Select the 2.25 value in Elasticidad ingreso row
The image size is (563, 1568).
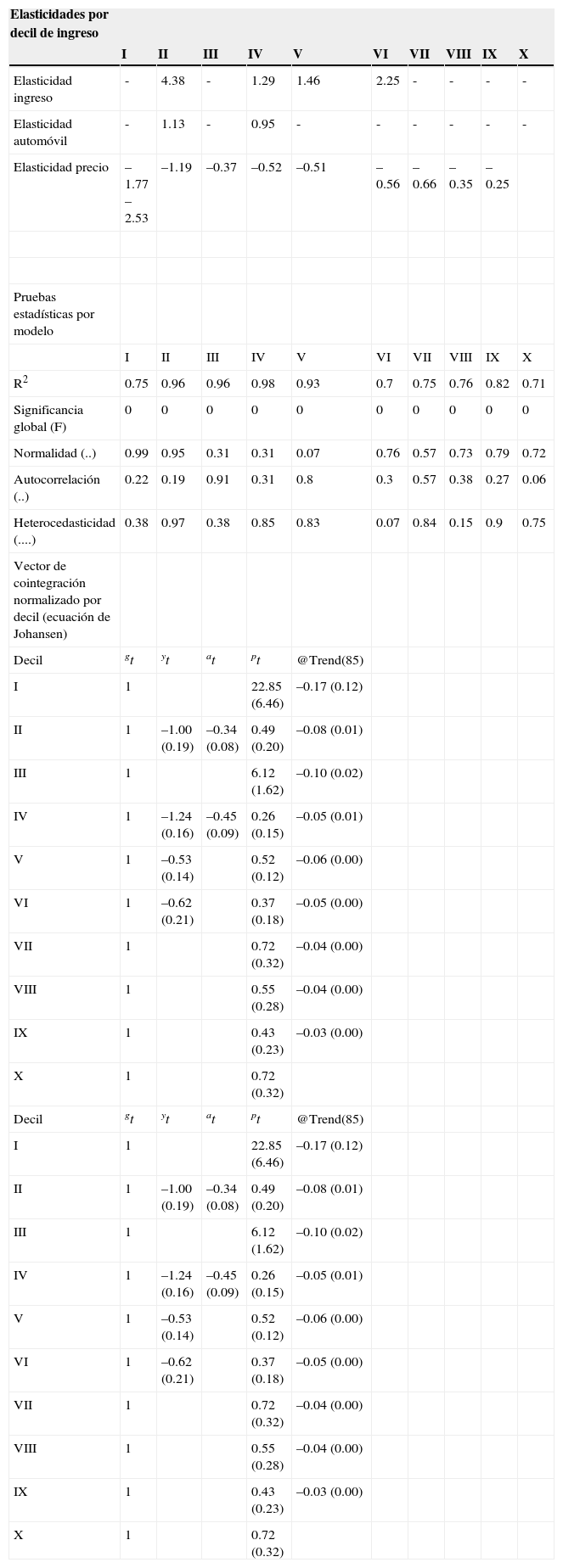tap(388, 81)
